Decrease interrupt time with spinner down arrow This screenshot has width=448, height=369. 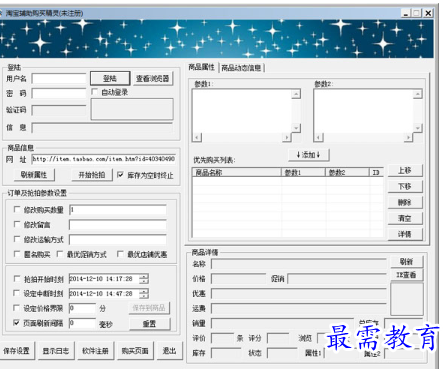(x=144, y=296)
